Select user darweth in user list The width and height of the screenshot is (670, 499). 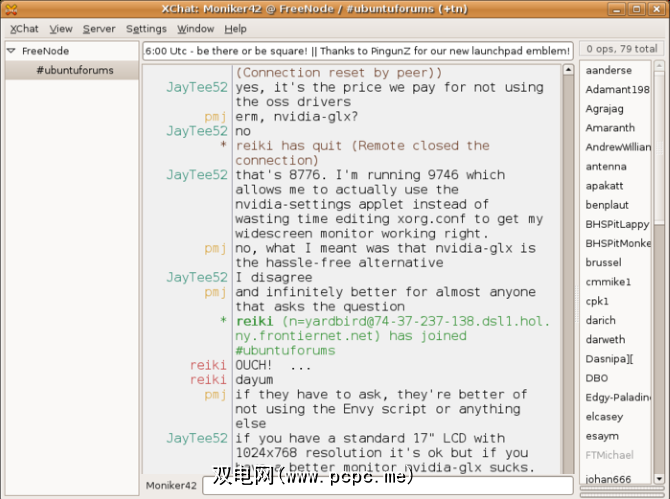pyautogui.click(x=605, y=339)
